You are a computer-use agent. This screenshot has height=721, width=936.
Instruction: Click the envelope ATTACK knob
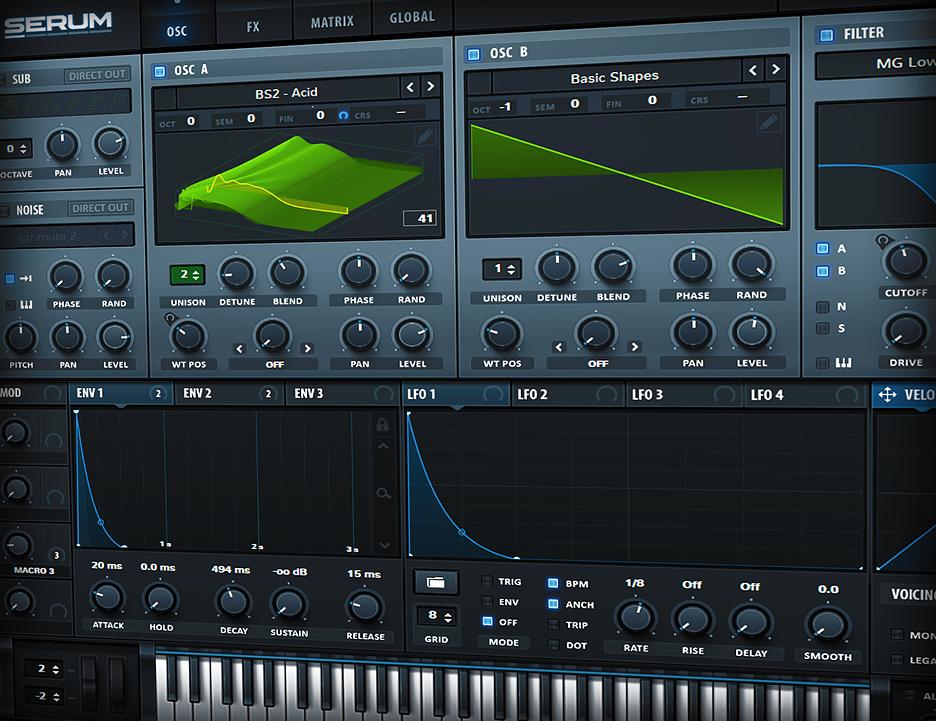point(107,596)
